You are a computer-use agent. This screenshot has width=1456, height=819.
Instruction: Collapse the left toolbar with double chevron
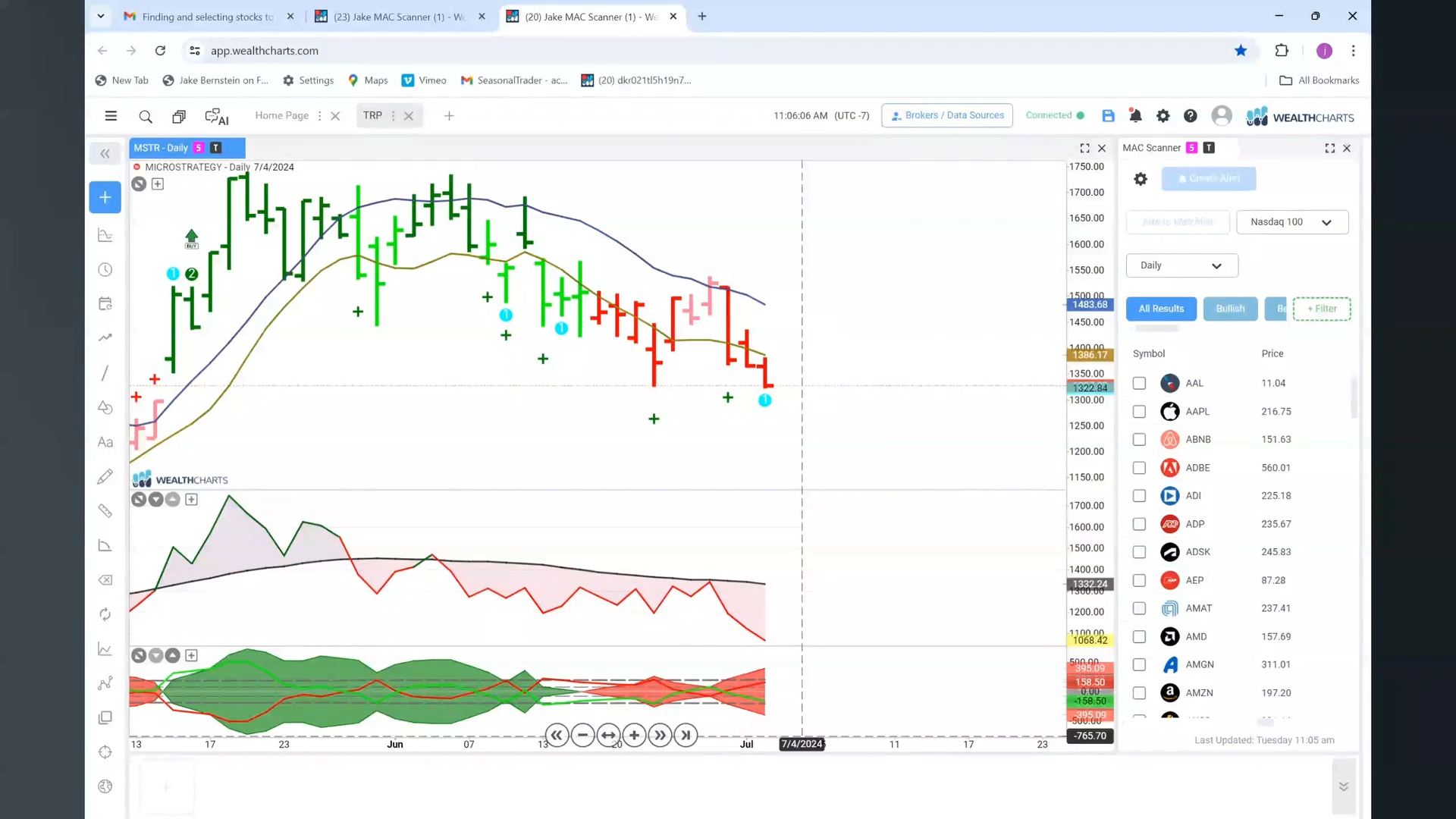coord(105,154)
